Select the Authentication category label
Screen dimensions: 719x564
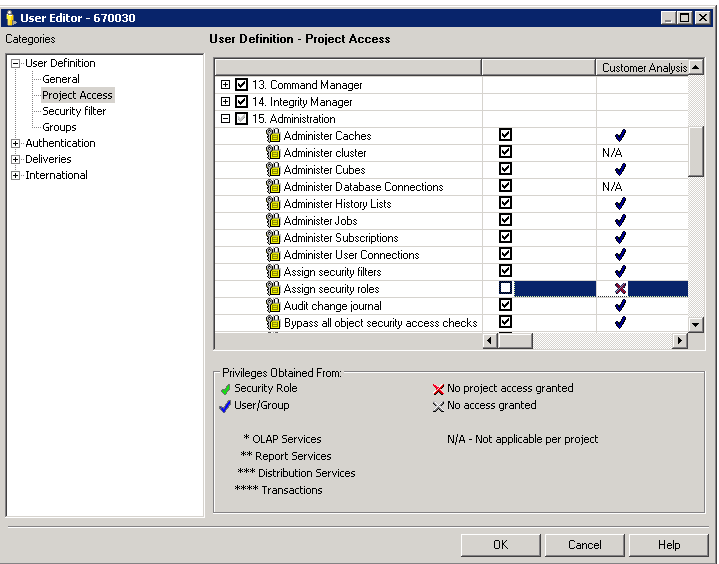pyautogui.click(x=60, y=143)
